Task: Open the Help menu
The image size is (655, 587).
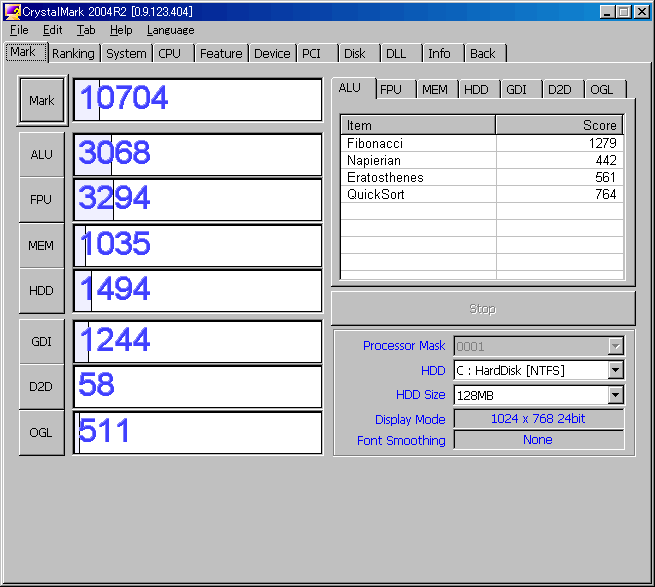Action: (121, 30)
